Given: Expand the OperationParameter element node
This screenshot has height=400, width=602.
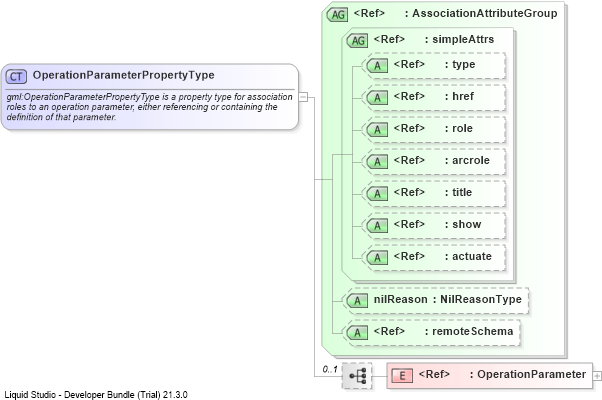Looking at the screenshot, I should click(597, 376).
